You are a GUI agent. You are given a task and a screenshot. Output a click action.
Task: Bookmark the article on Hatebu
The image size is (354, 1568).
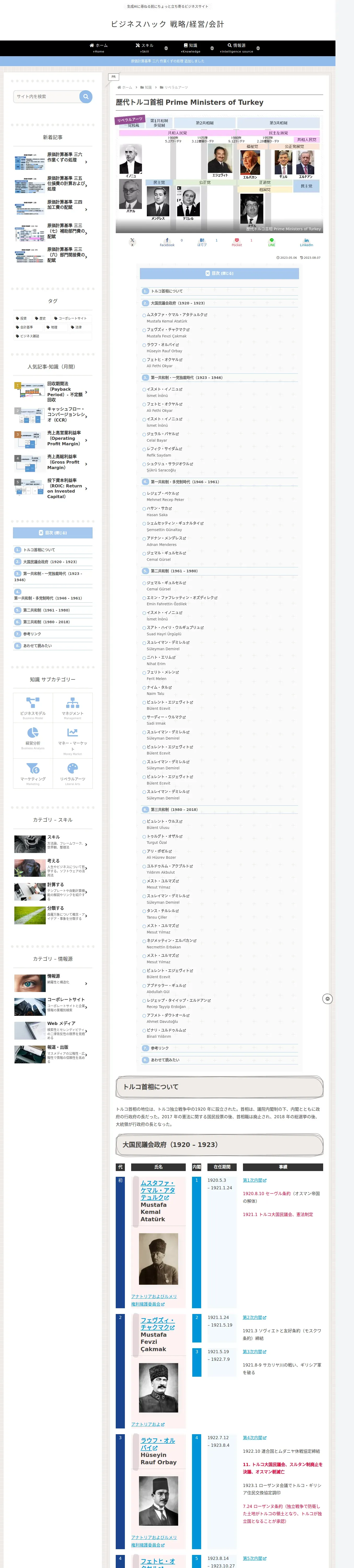pyautogui.click(x=202, y=242)
